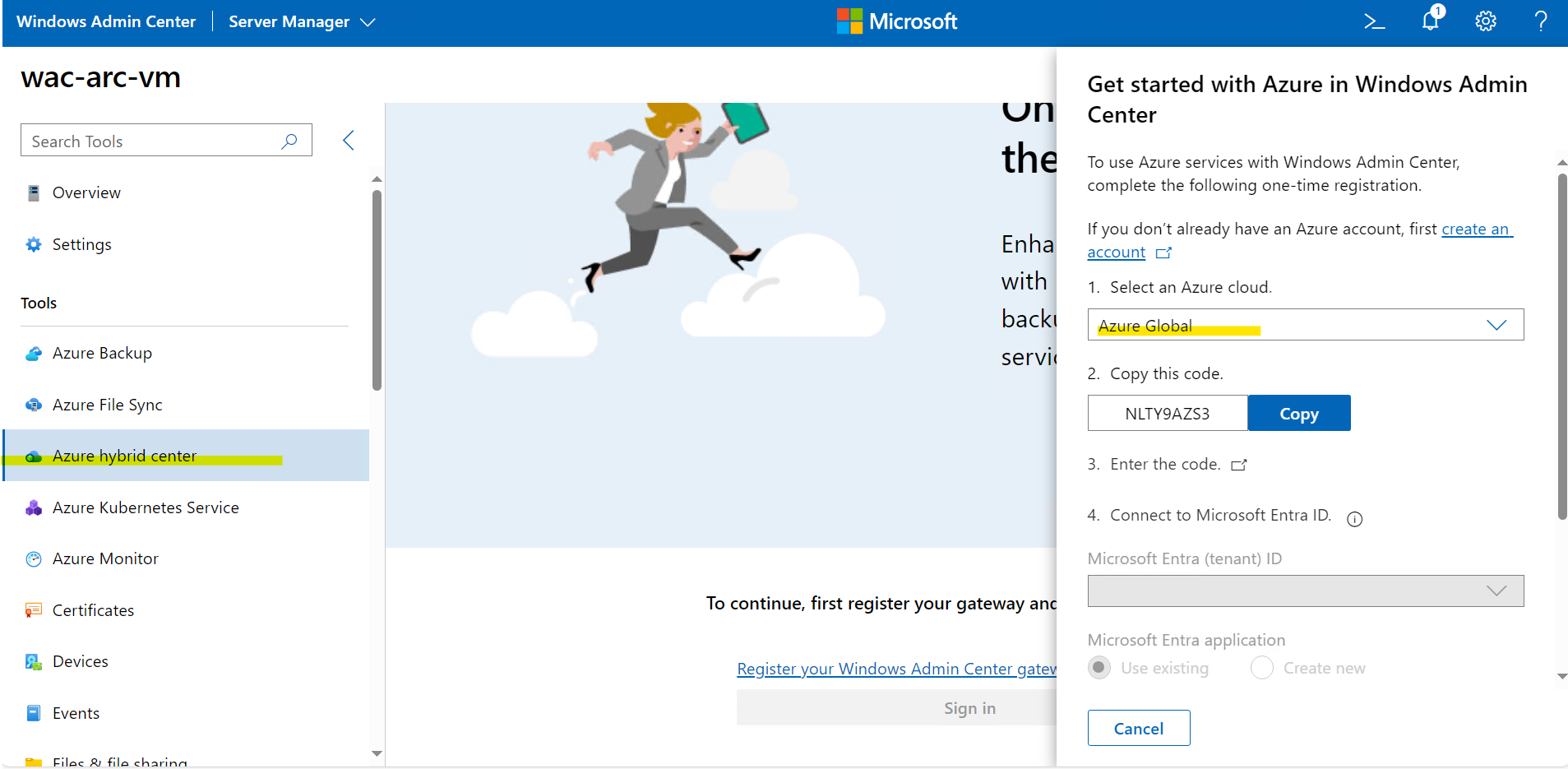Collapse the tools sidebar arrow

(348, 141)
